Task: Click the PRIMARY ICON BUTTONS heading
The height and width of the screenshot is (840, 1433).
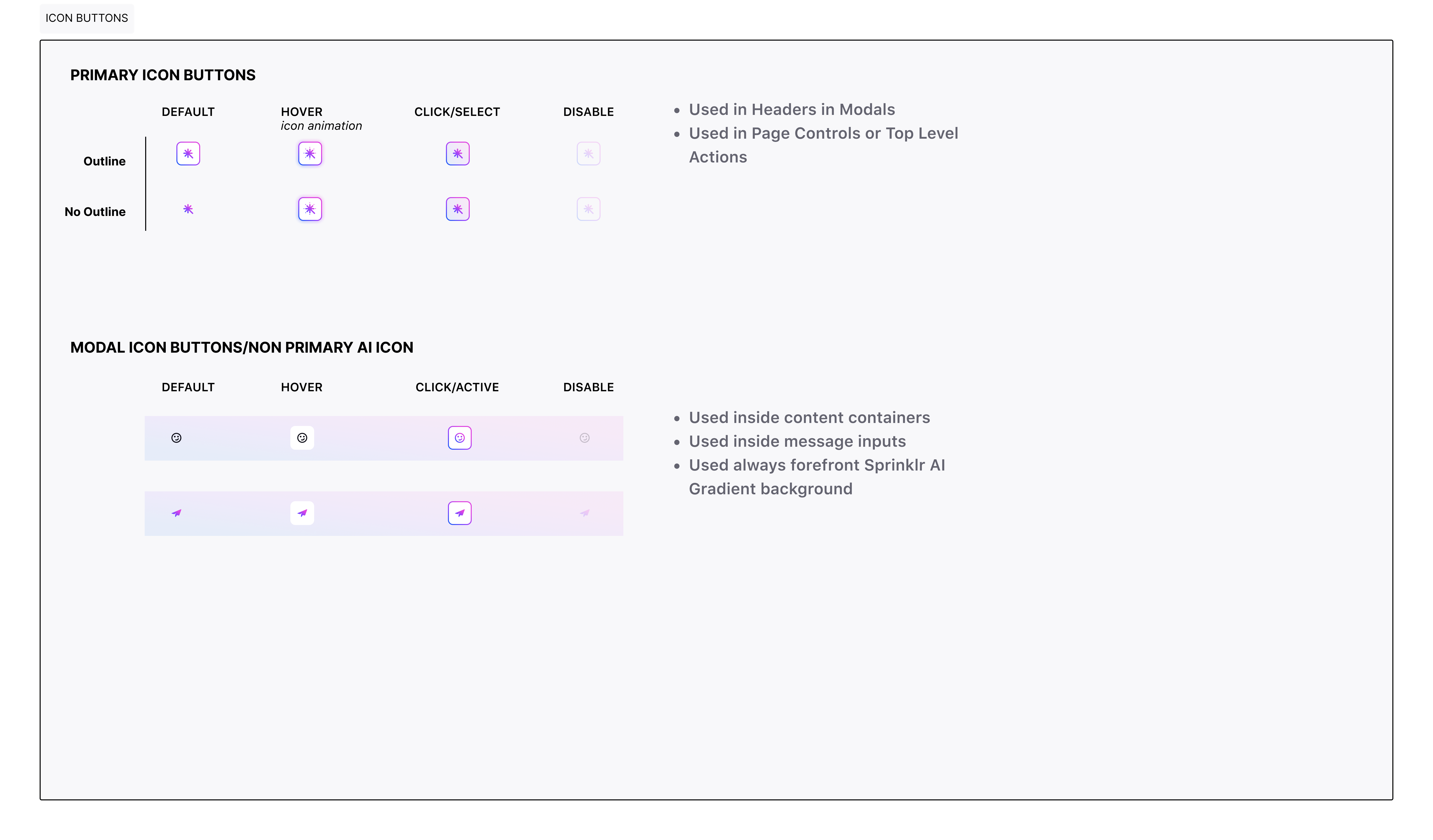Action: tap(163, 75)
